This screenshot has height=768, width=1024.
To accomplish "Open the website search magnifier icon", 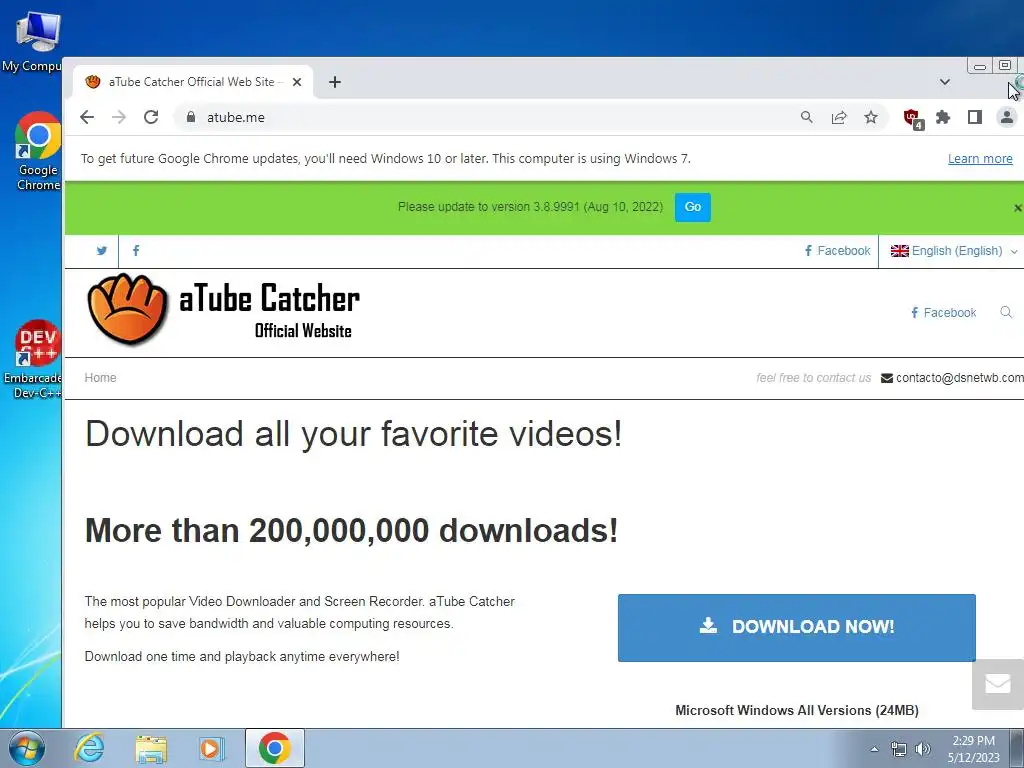I will point(1006,312).
